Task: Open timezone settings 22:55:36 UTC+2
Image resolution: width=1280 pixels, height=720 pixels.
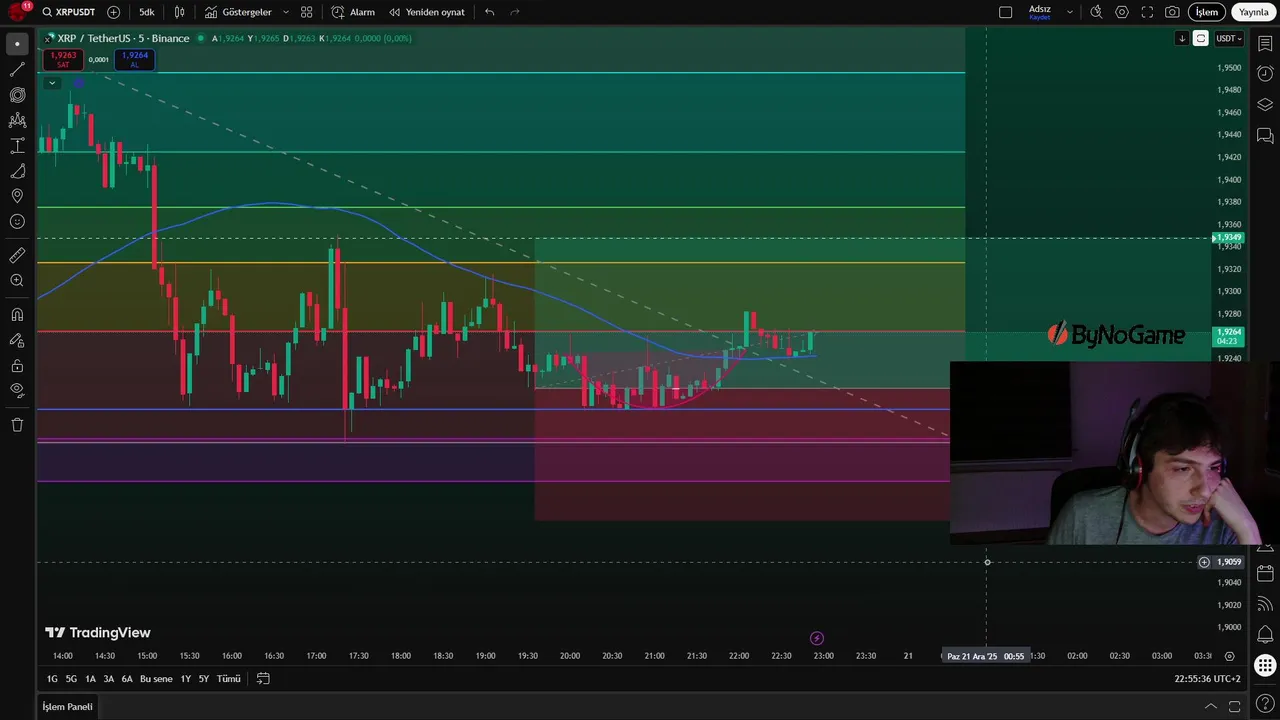Action: 1207,679
